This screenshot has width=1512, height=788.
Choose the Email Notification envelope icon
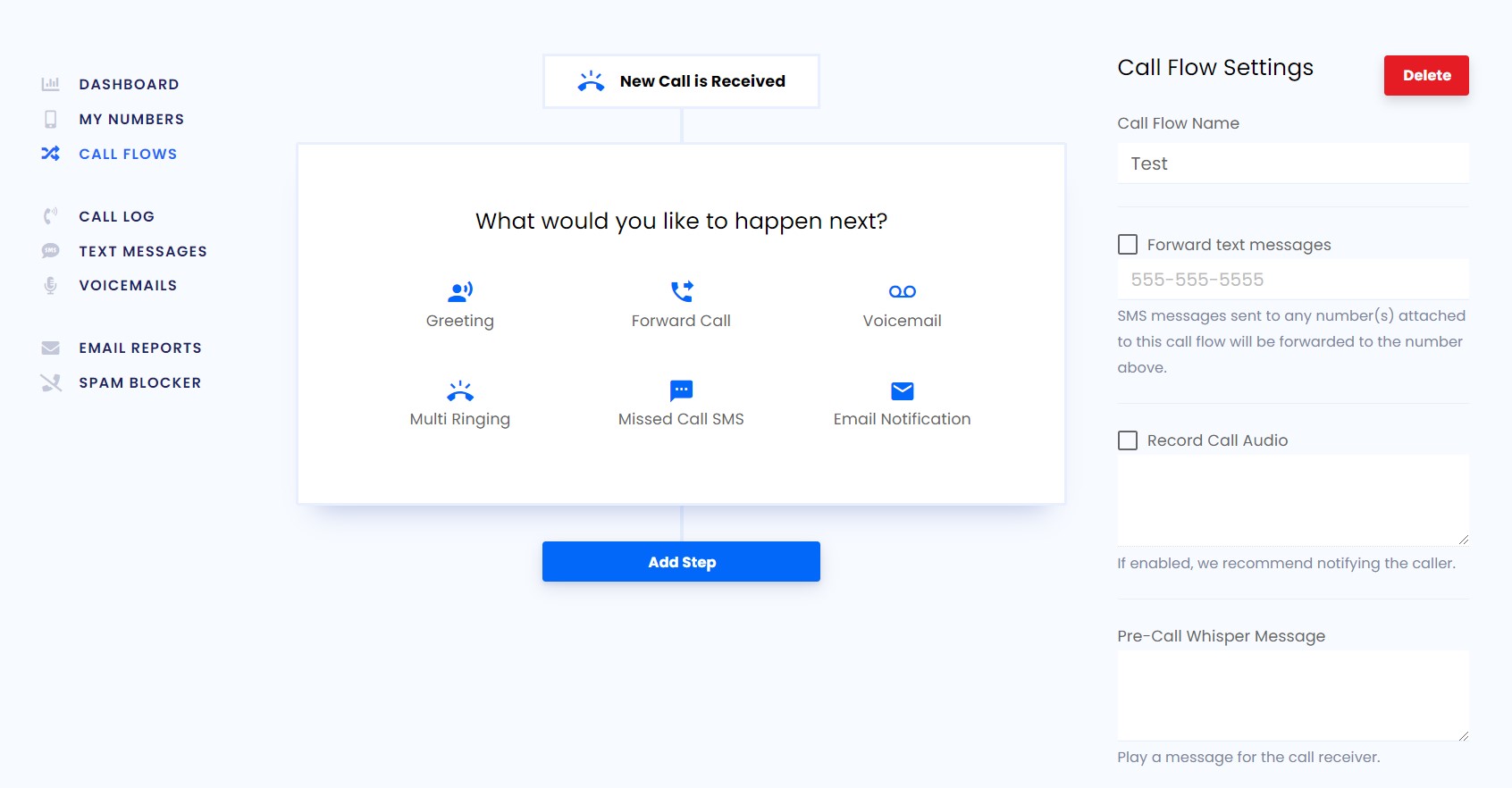click(x=903, y=390)
